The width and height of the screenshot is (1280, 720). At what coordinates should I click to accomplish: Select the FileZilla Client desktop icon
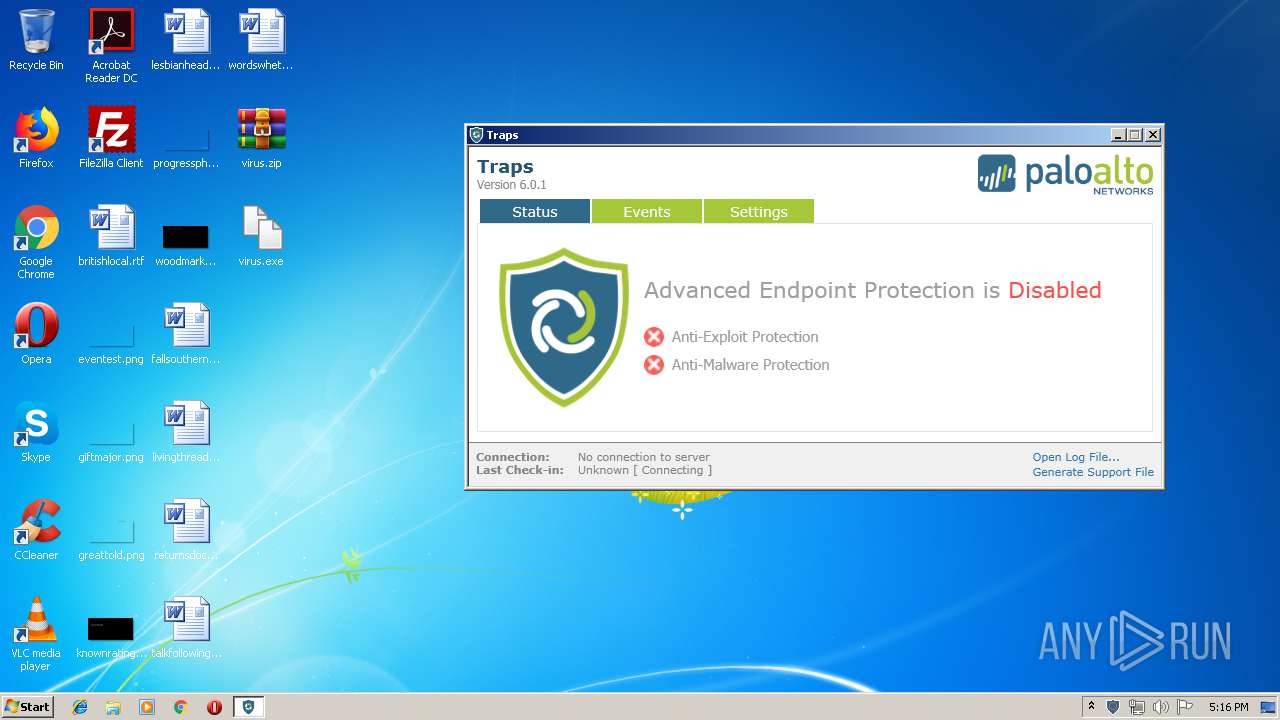pos(111,138)
